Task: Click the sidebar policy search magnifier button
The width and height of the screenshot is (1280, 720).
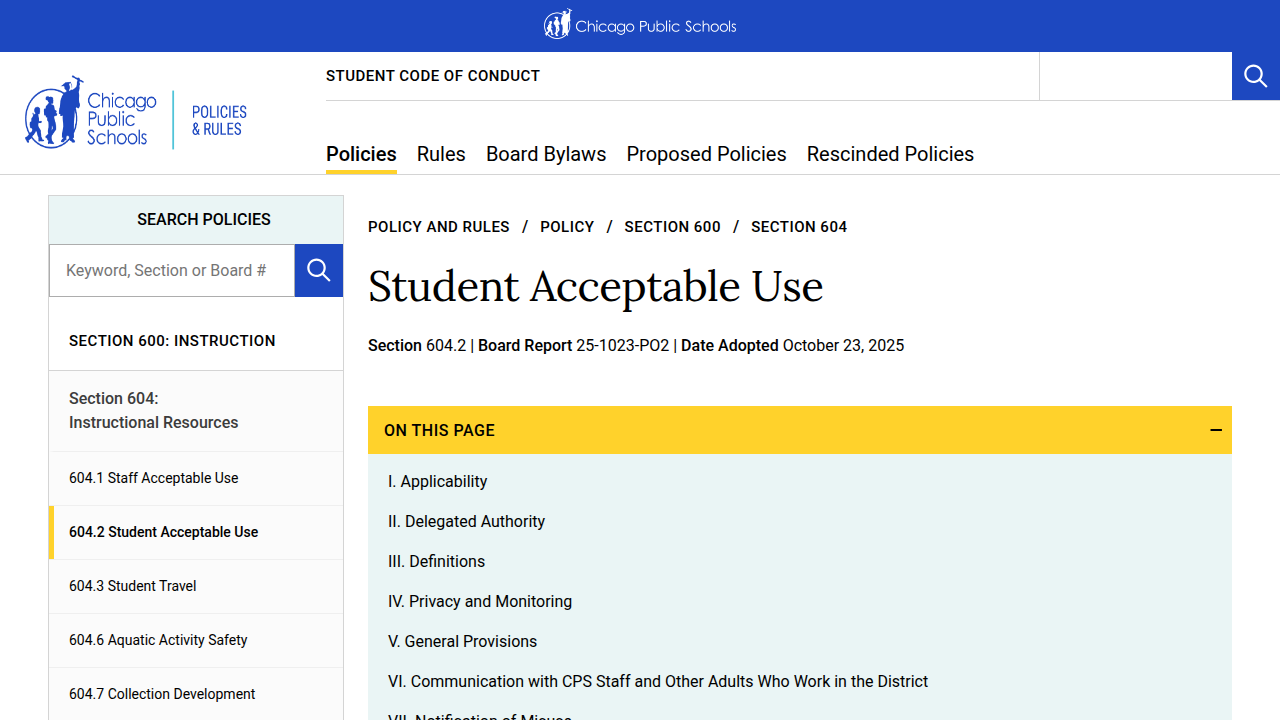Action: point(319,270)
